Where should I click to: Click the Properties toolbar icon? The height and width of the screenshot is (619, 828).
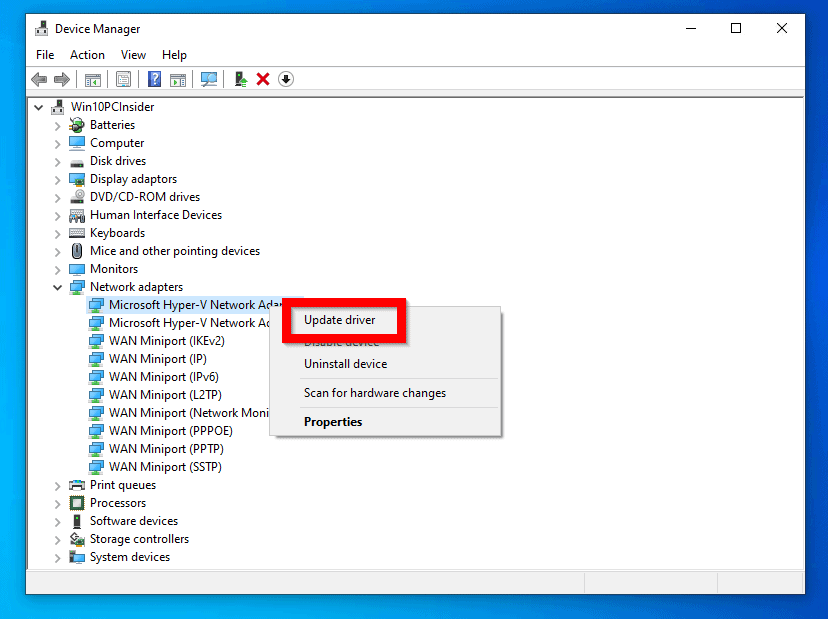[x=123, y=79]
